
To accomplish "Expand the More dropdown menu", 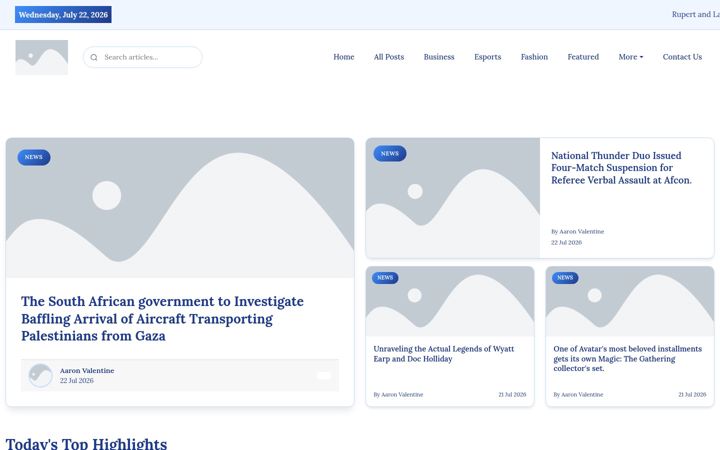I will (x=631, y=57).
